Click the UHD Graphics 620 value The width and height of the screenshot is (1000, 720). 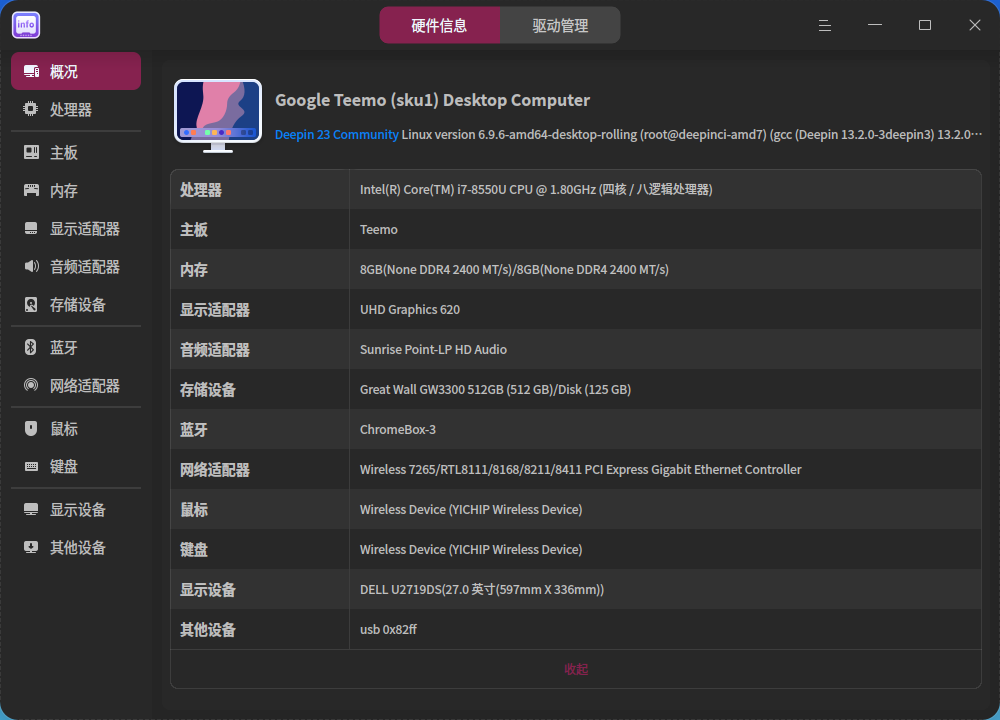[x=410, y=309]
